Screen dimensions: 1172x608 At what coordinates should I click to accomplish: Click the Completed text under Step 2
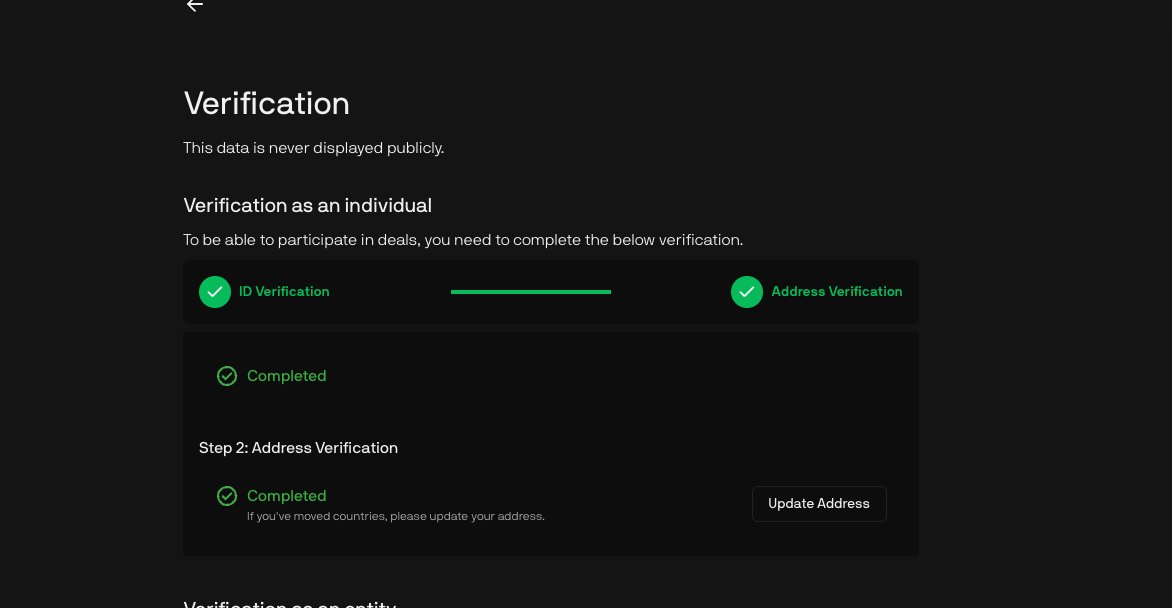tap(286, 496)
